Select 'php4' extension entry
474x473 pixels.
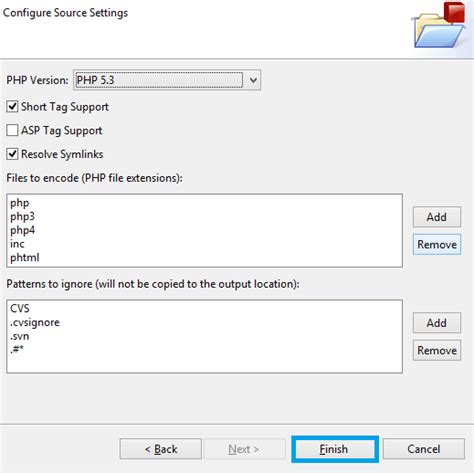pyautogui.click(x=22, y=230)
